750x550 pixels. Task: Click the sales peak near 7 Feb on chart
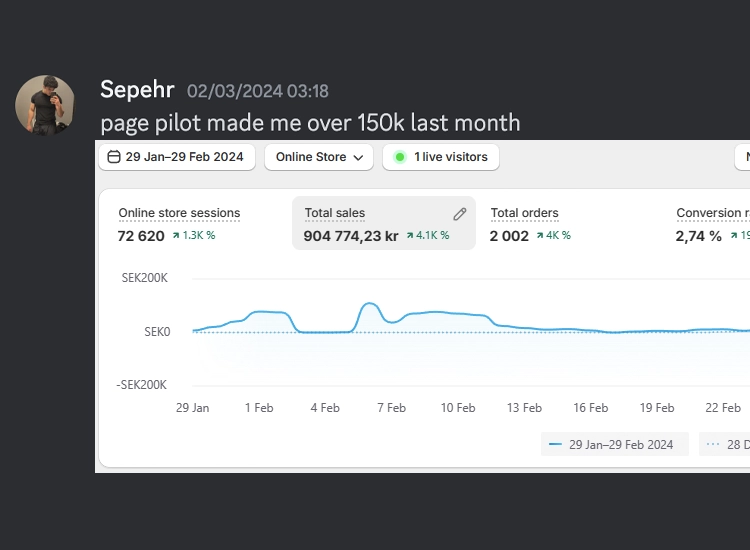(370, 303)
